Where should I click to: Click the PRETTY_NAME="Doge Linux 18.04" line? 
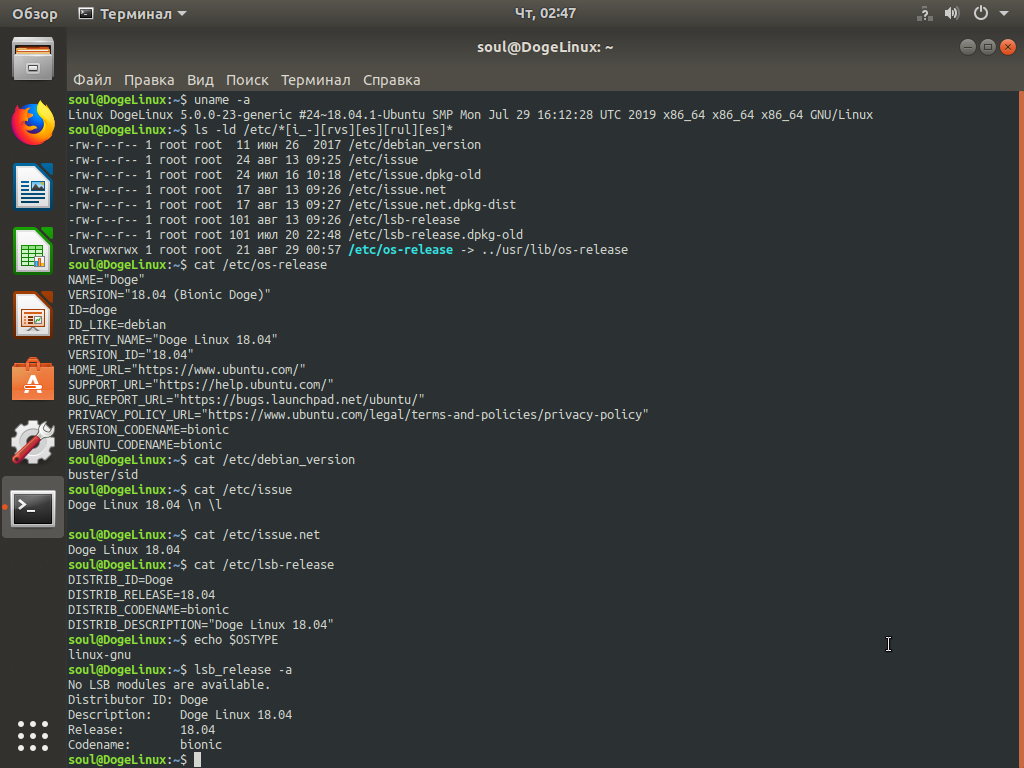tap(173, 340)
